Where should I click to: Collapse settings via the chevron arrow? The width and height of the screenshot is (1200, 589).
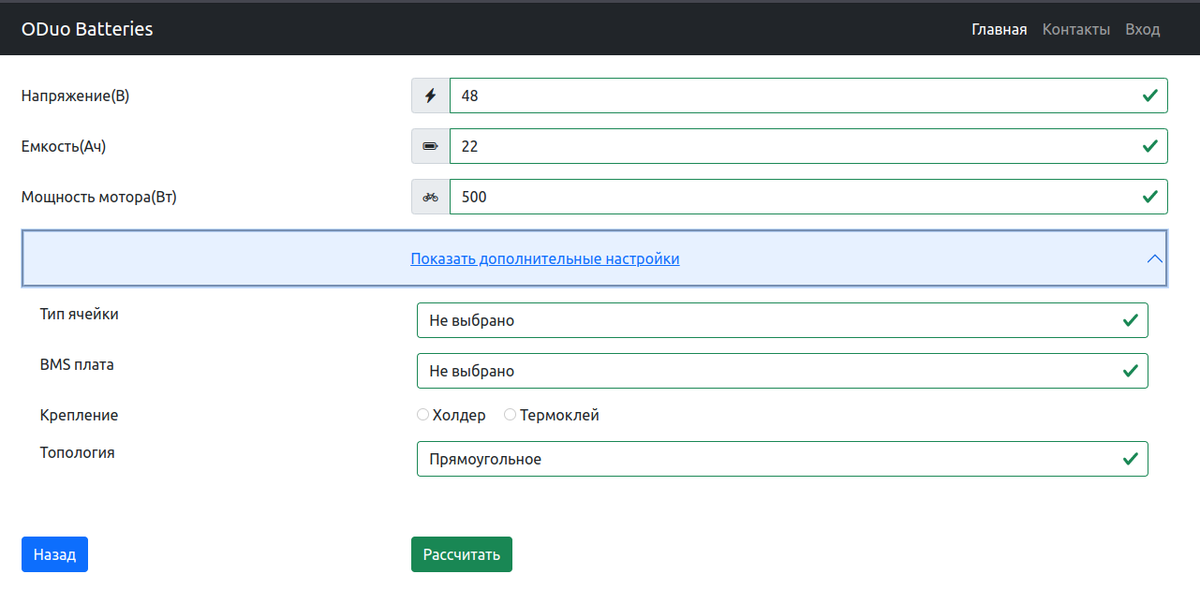coord(1156,258)
